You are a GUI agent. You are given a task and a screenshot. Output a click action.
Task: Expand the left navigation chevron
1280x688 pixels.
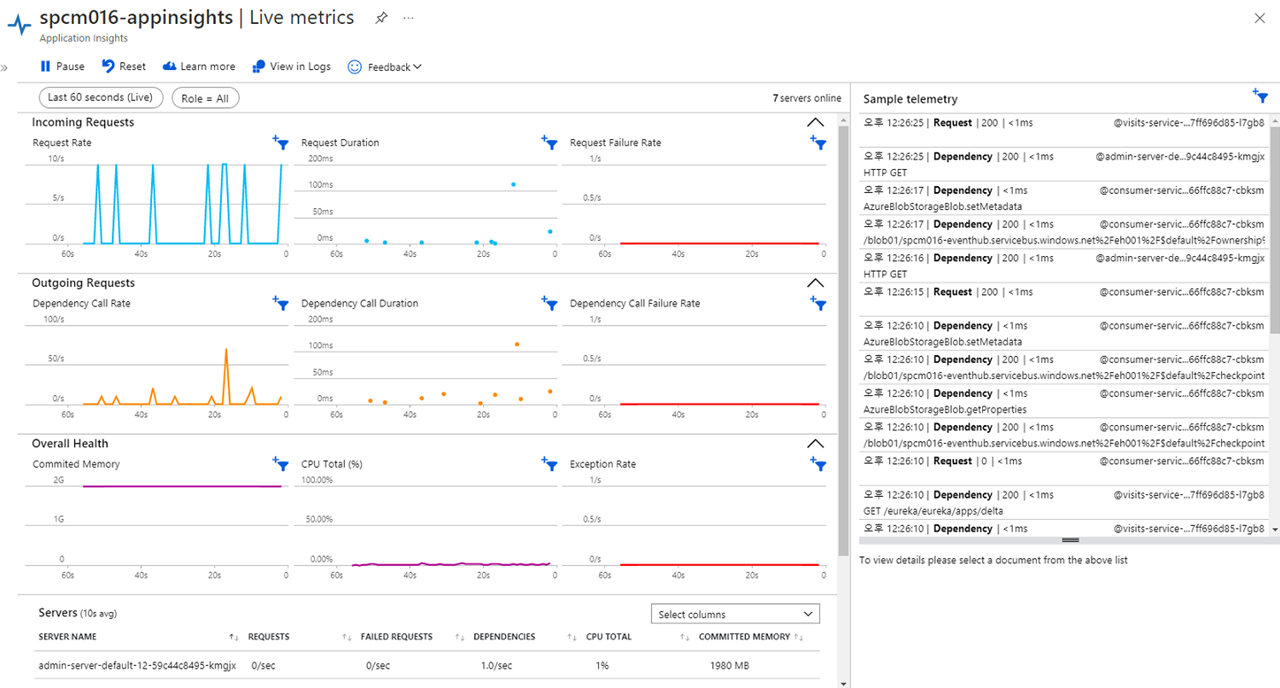[x=4, y=67]
